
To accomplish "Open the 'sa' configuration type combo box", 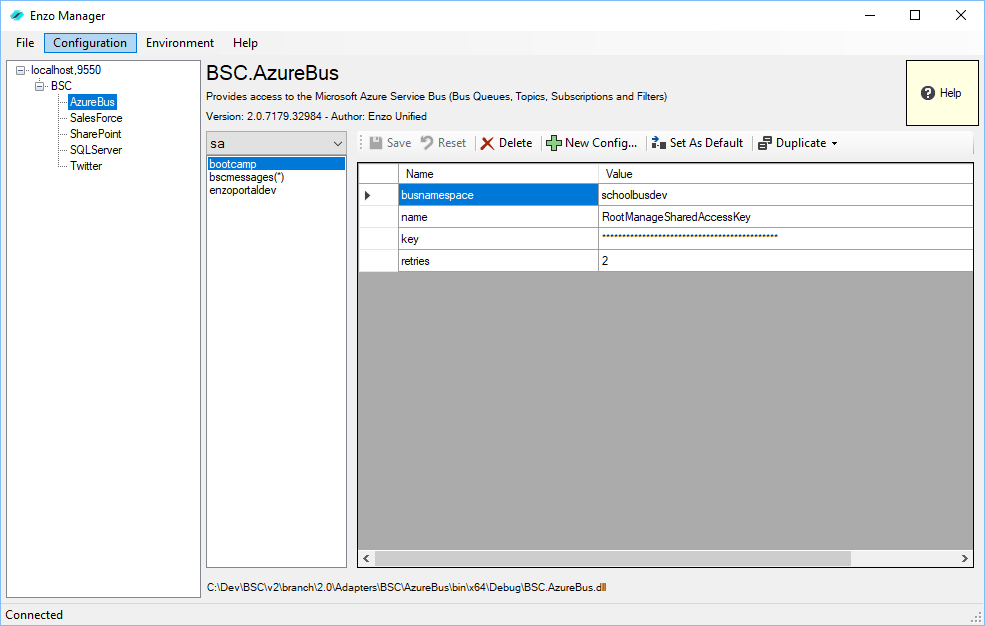I will pyautogui.click(x=276, y=144).
